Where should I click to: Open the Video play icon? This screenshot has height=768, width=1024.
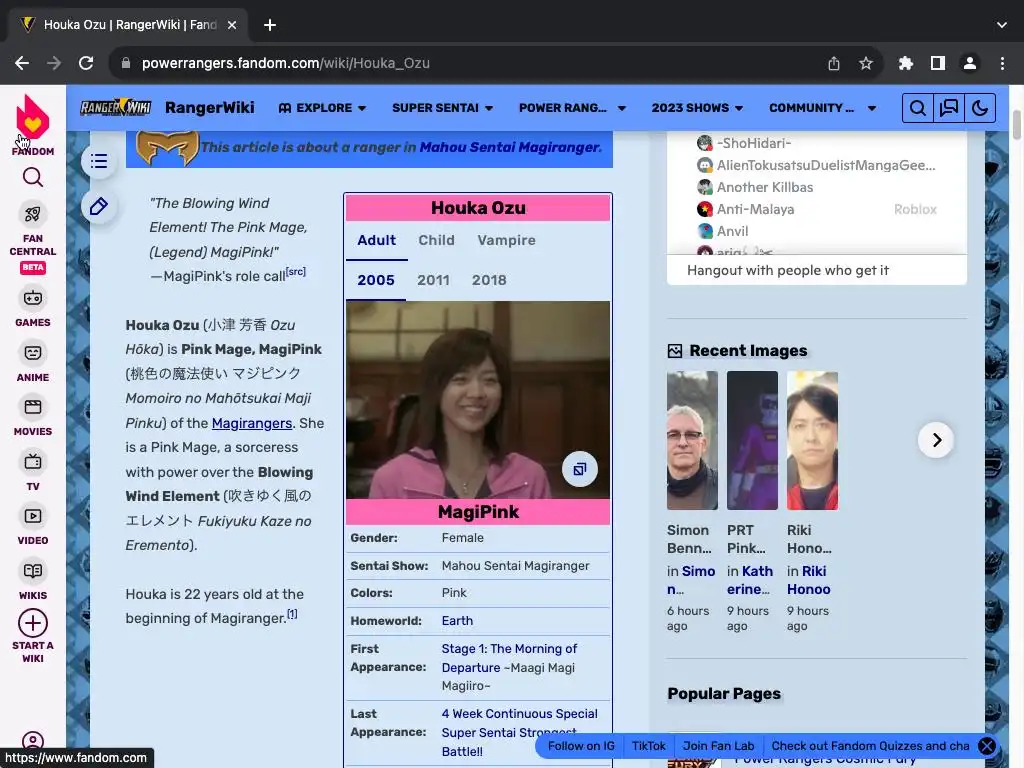point(33,517)
